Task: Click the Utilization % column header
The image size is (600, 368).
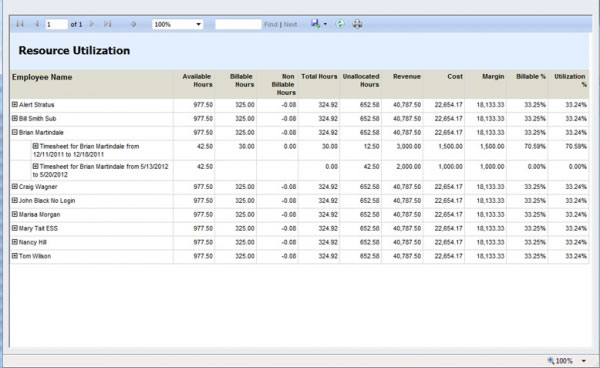Action: click(570, 80)
